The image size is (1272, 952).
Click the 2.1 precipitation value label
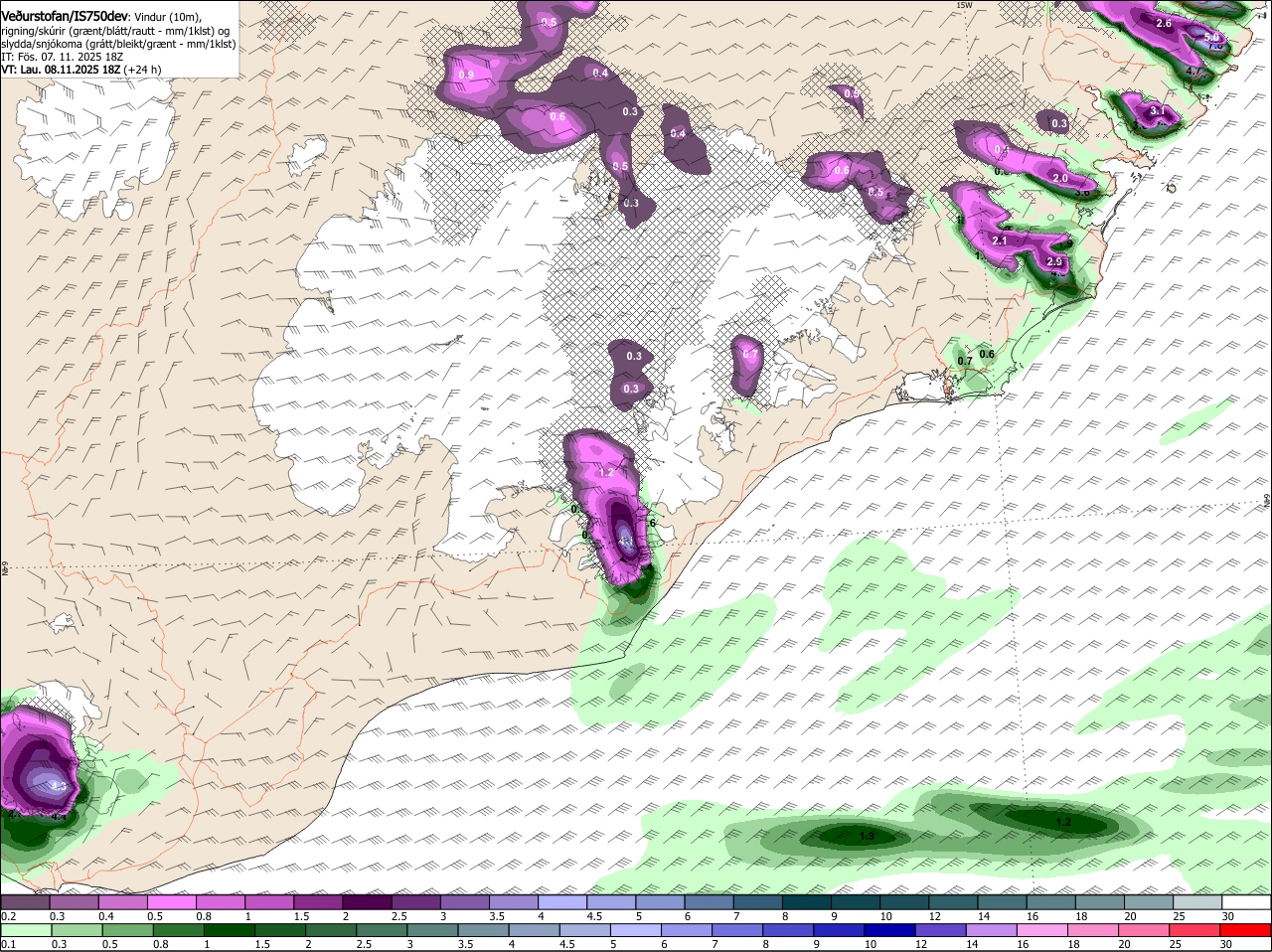tap(1001, 240)
